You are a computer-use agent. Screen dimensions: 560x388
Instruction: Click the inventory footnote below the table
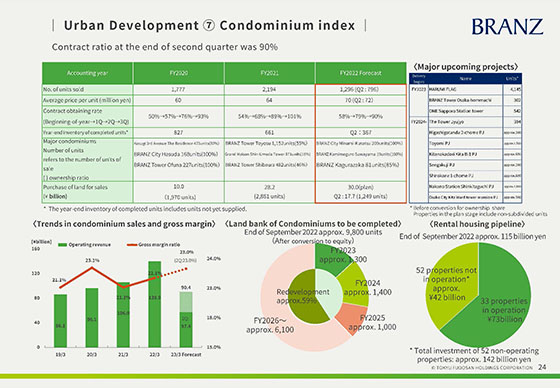(x=145, y=209)
